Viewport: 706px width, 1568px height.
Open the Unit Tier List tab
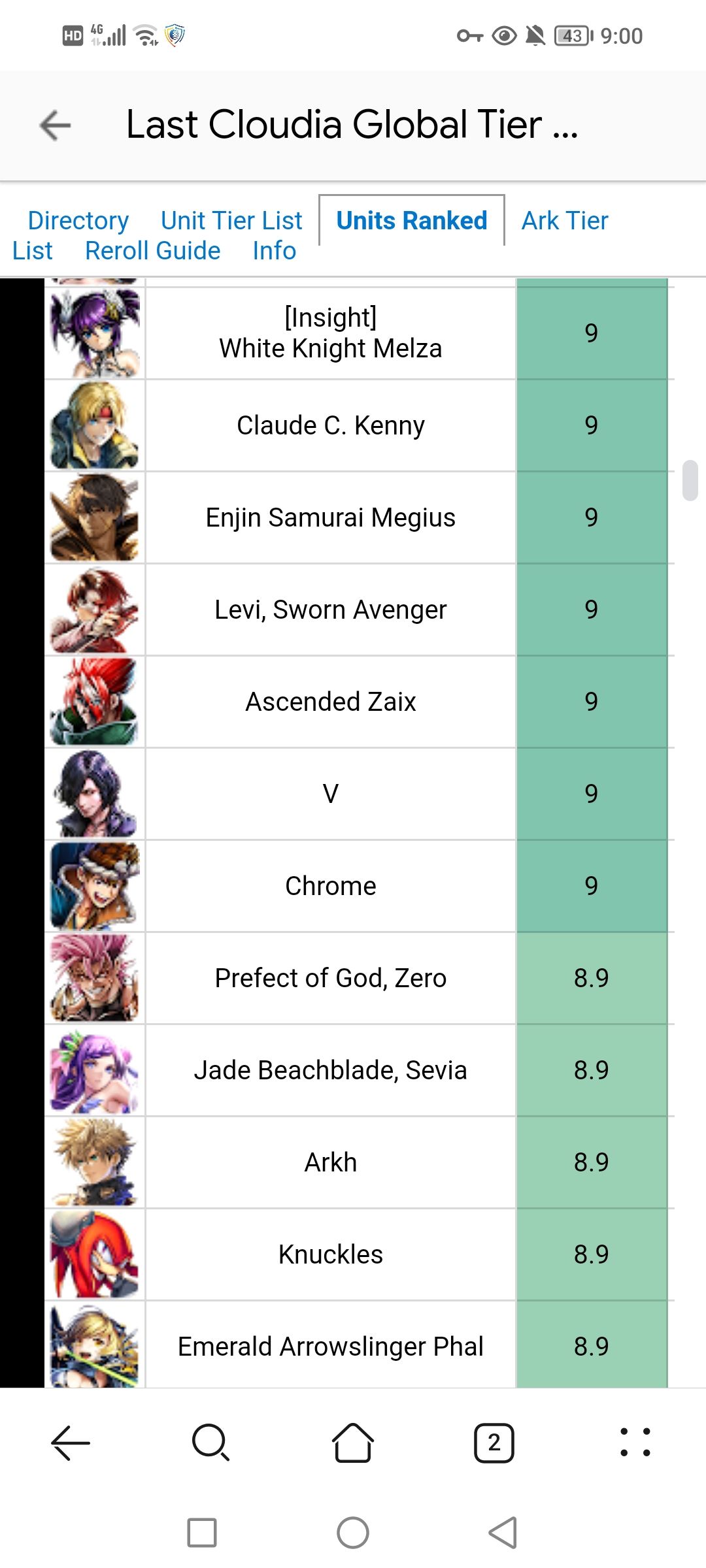point(231,221)
